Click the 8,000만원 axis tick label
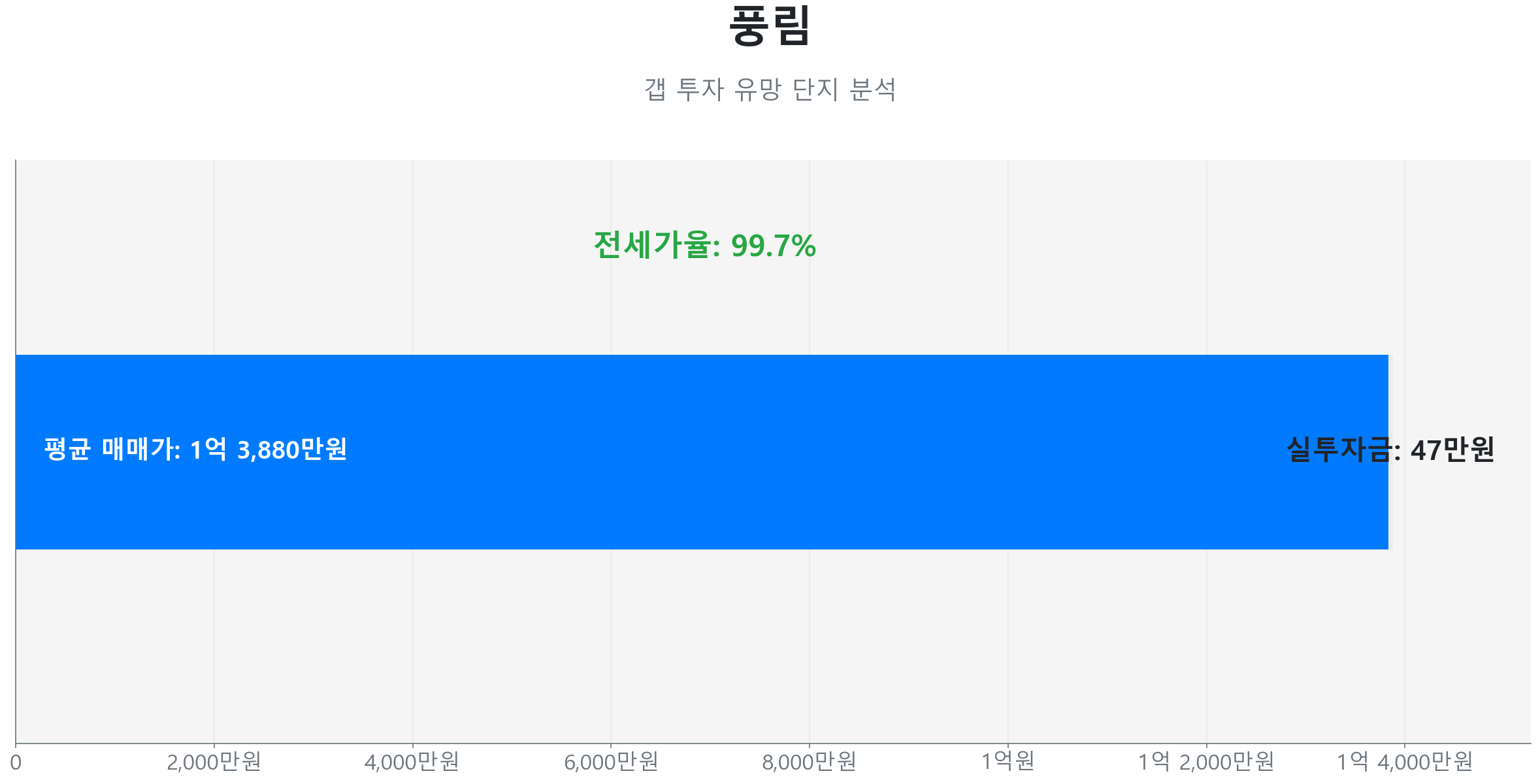 coord(810,762)
